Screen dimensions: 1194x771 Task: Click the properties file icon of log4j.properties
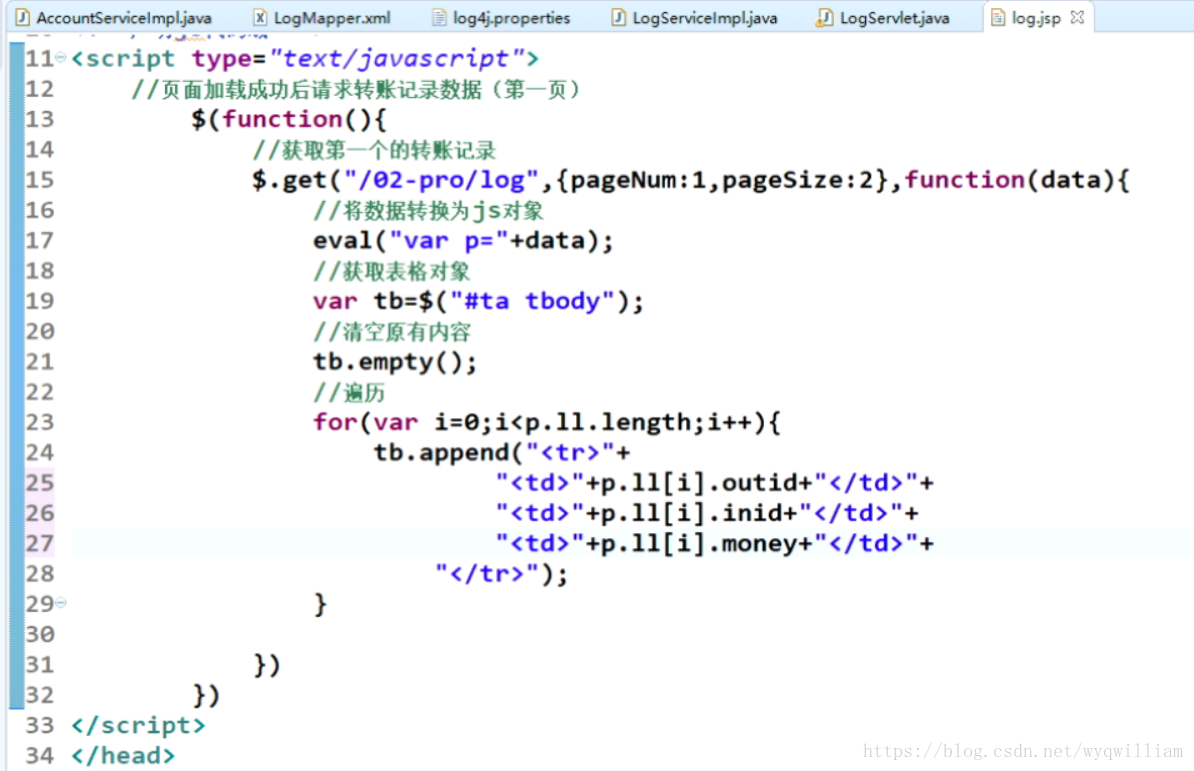(x=439, y=17)
